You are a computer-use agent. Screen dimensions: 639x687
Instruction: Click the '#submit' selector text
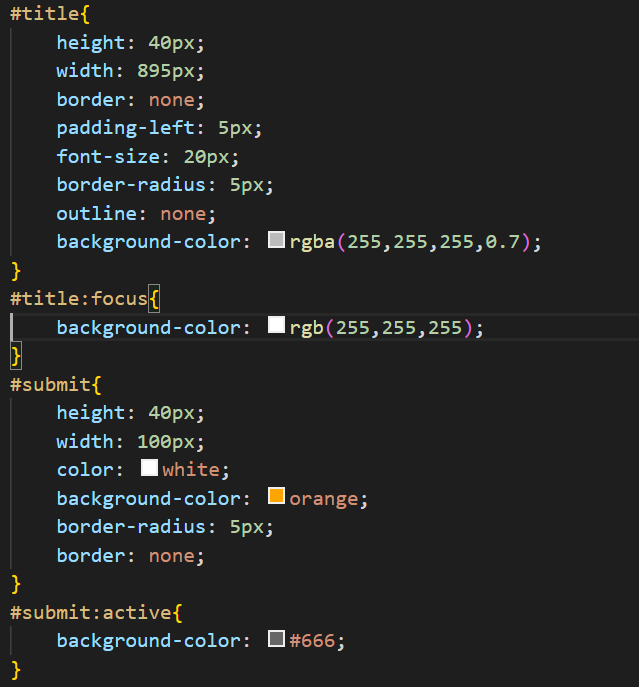(50, 385)
